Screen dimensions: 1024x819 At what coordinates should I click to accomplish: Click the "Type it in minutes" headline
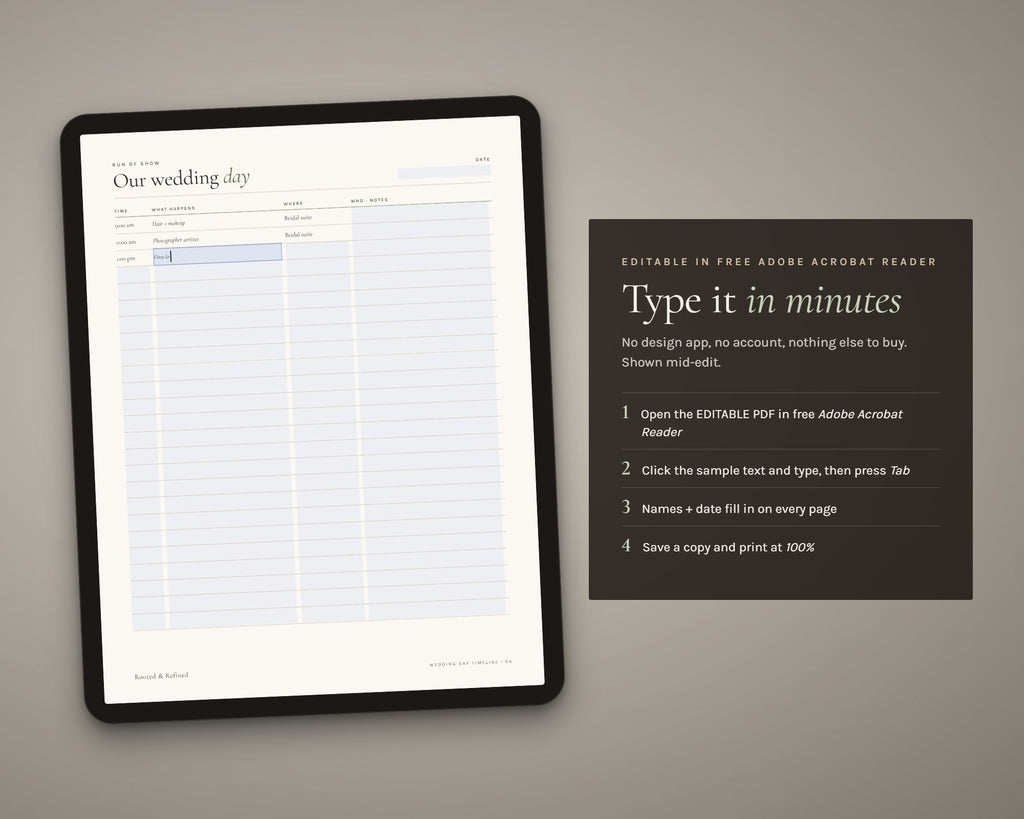[761, 301]
